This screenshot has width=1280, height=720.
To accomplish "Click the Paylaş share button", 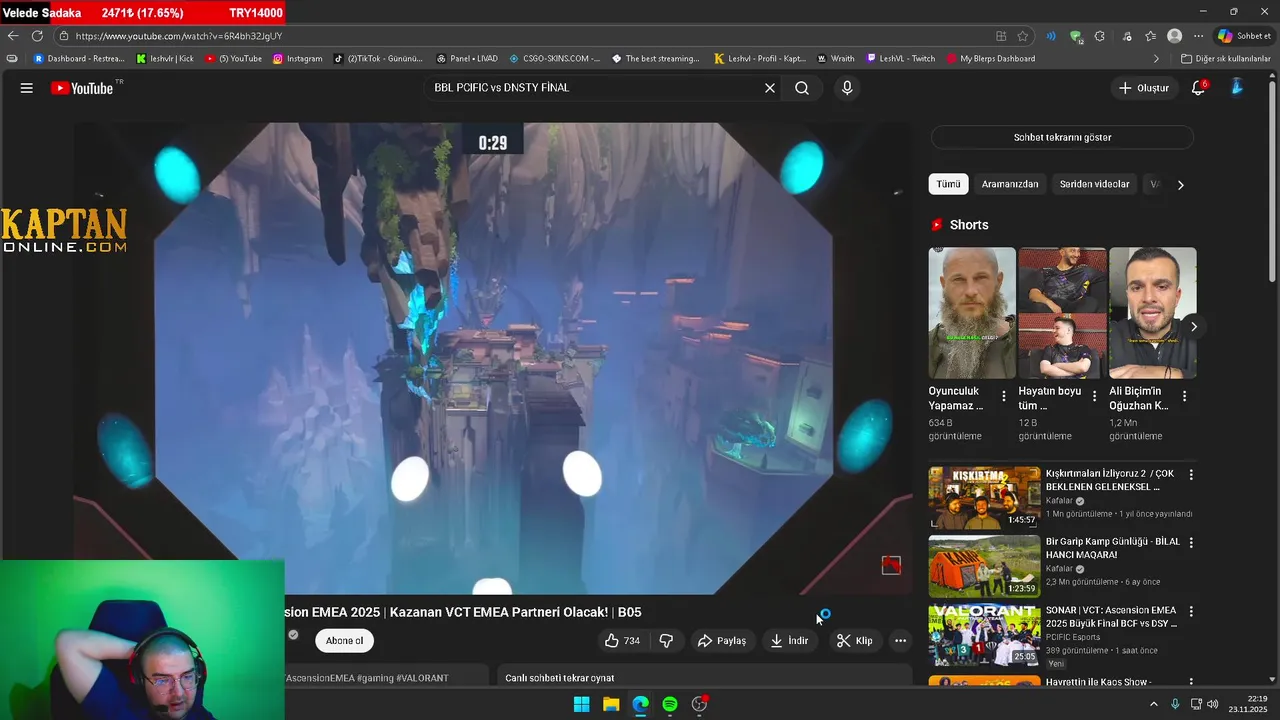I will click(x=722, y=641).
